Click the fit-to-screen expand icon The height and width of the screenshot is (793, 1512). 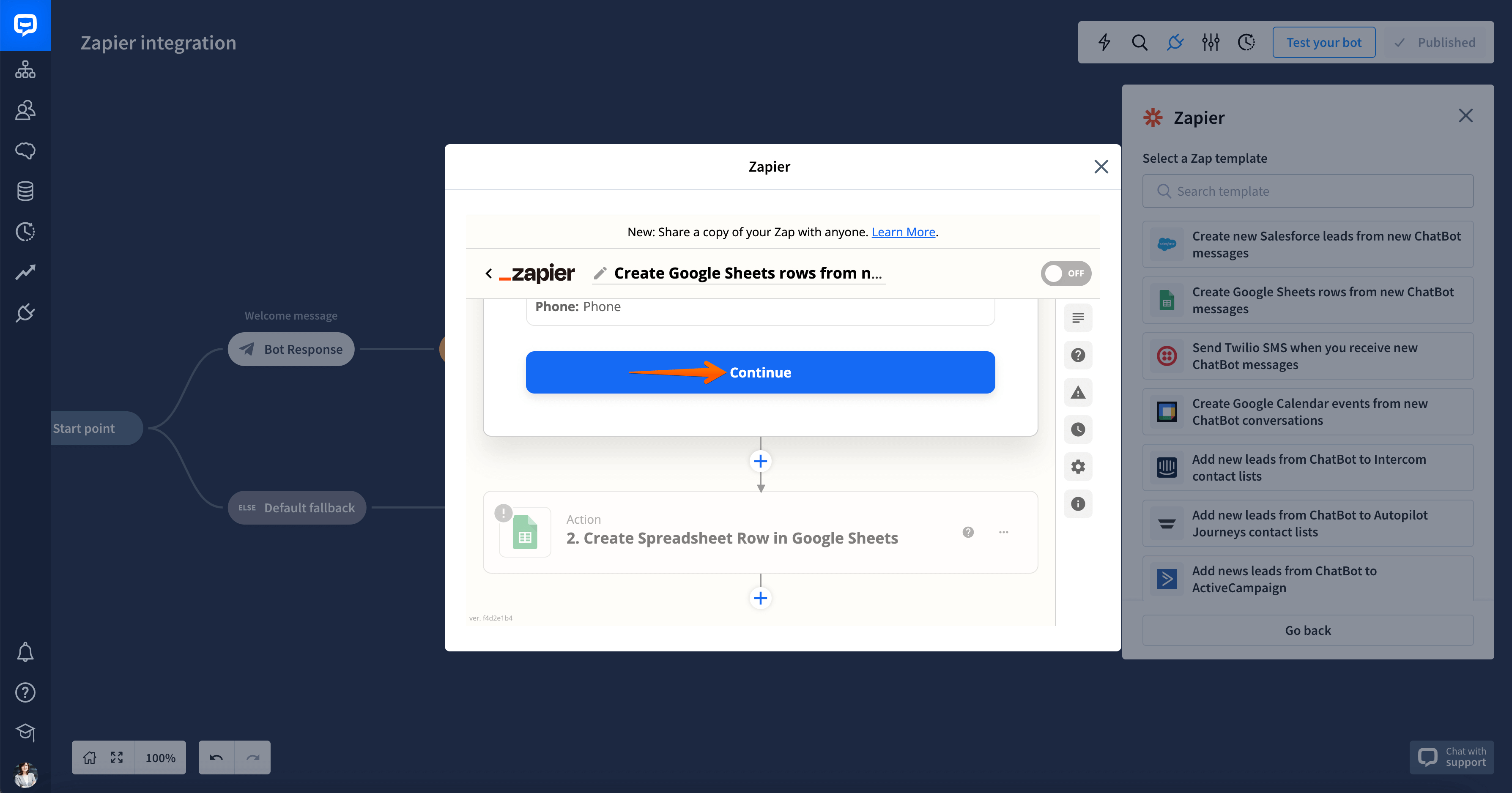coord(117,757)
